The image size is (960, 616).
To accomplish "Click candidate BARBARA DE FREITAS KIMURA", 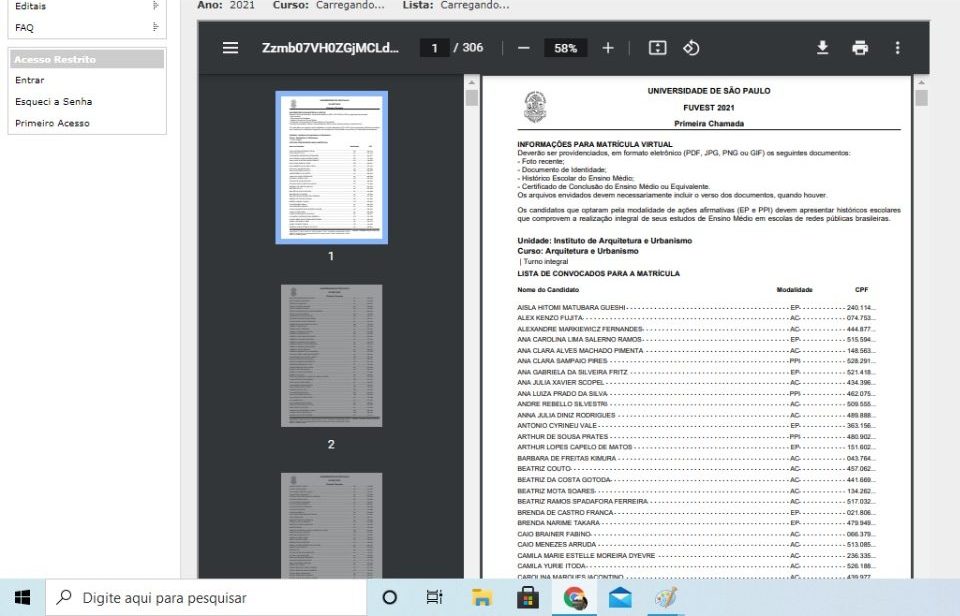I will point(566,458).
